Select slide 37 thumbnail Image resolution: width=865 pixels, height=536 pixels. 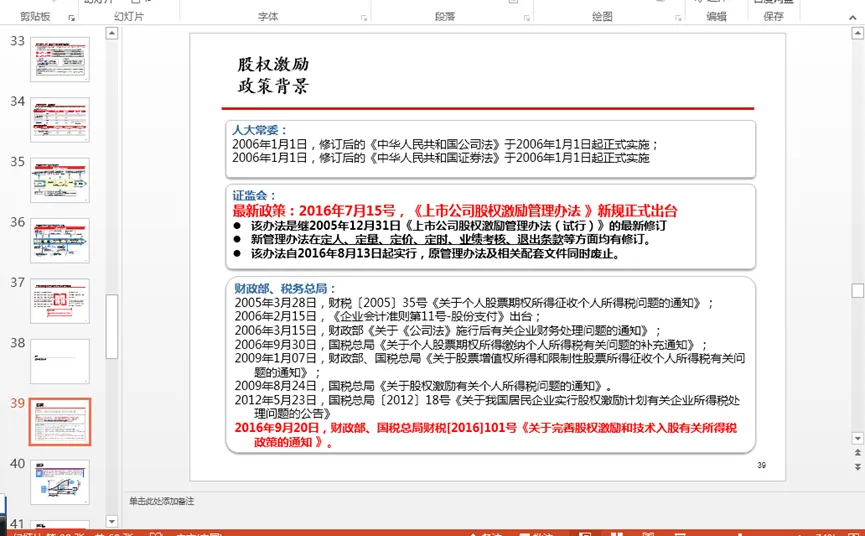tap(60, 301)
